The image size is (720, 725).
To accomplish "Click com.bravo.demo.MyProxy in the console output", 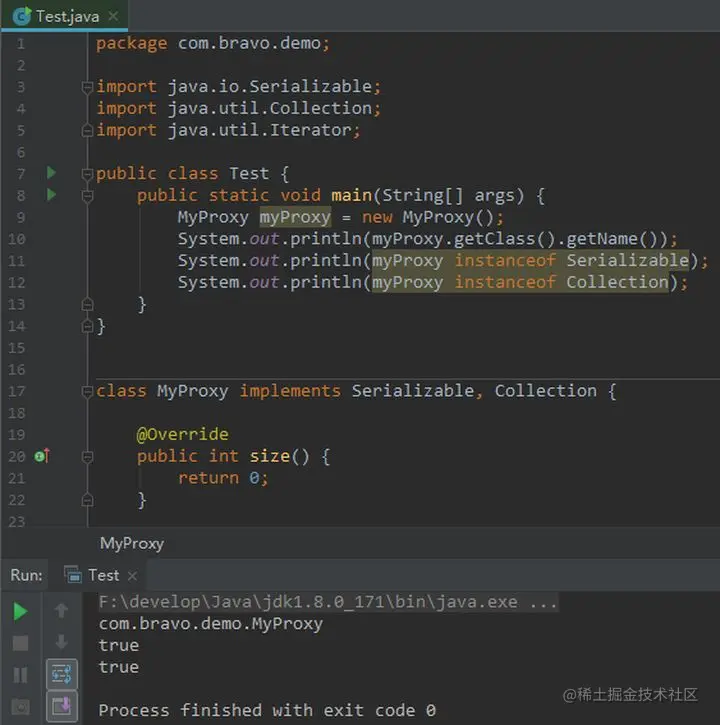I will click(x=210, y=624).
